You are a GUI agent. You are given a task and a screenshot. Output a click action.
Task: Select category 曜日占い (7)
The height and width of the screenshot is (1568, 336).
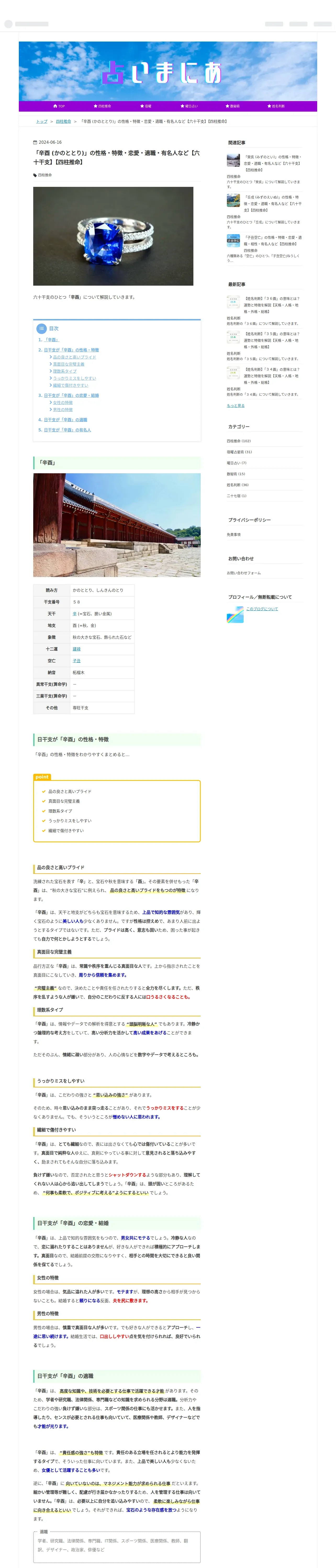[237, 463]
